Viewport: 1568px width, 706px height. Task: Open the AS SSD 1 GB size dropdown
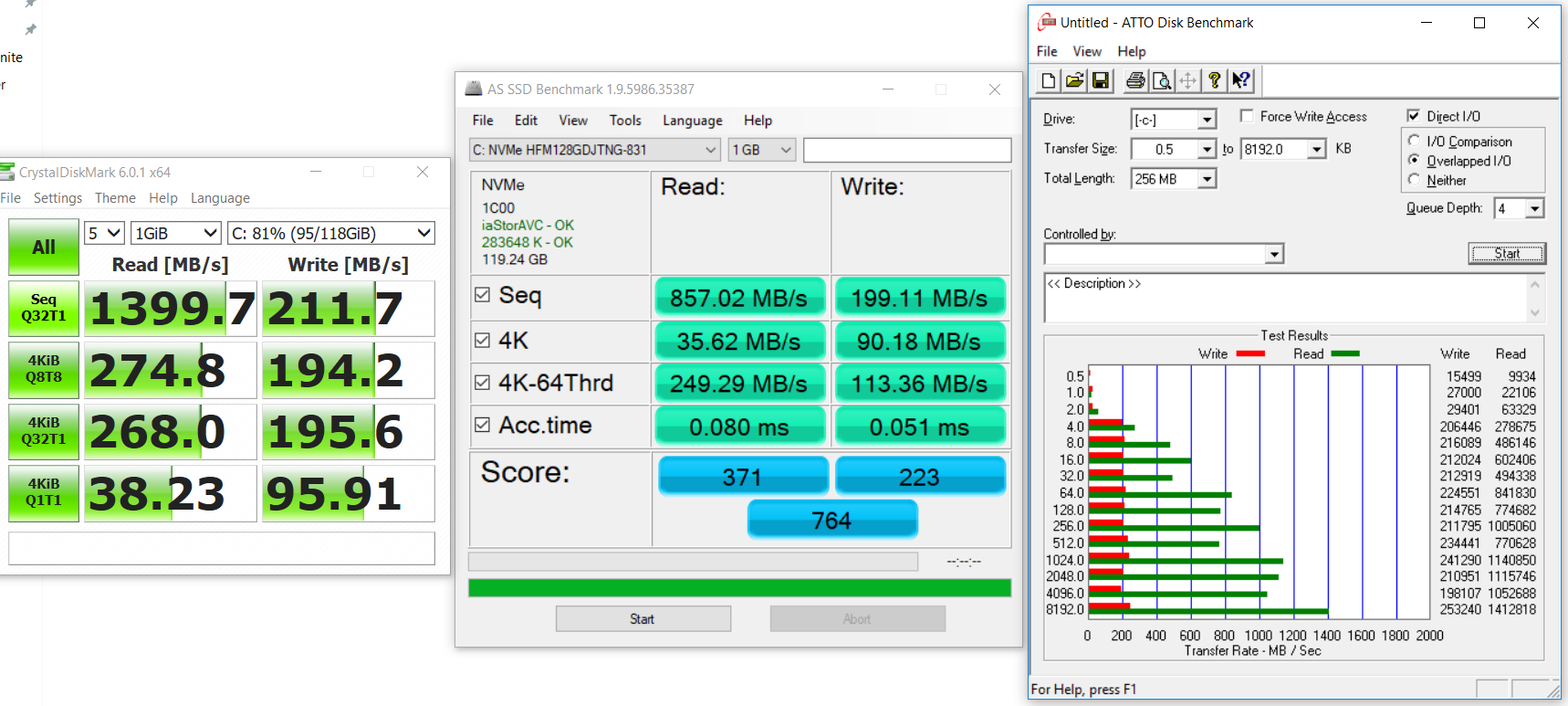pyautogui.click(x=762, y=150)
